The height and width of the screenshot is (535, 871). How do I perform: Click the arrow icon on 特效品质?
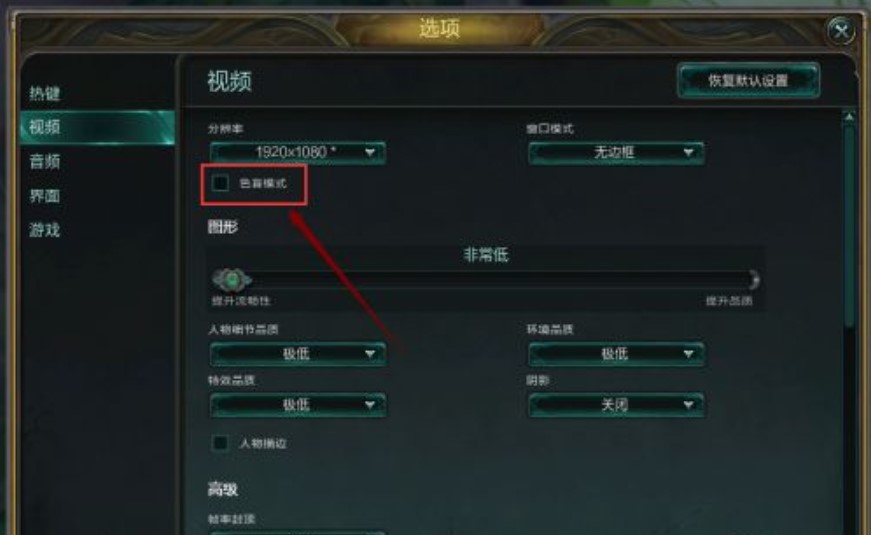370,405
